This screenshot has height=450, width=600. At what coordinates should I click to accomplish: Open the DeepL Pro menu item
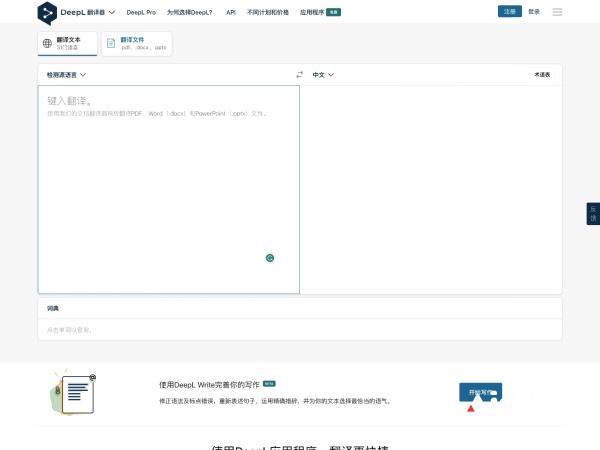(141, 12)
